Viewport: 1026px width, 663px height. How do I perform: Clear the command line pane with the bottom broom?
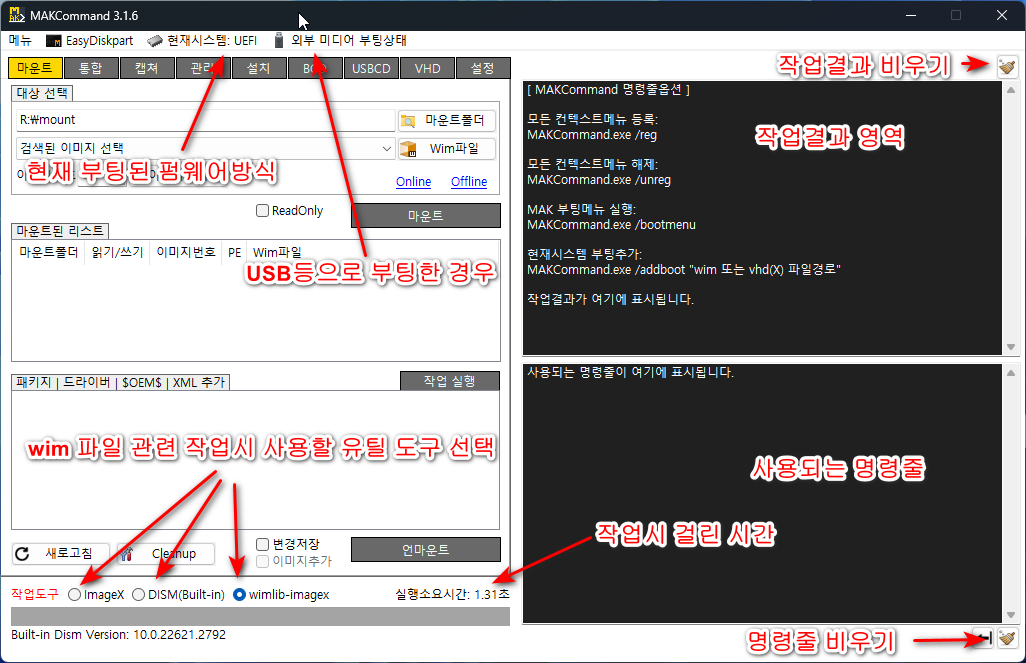tap(1007, 638)
